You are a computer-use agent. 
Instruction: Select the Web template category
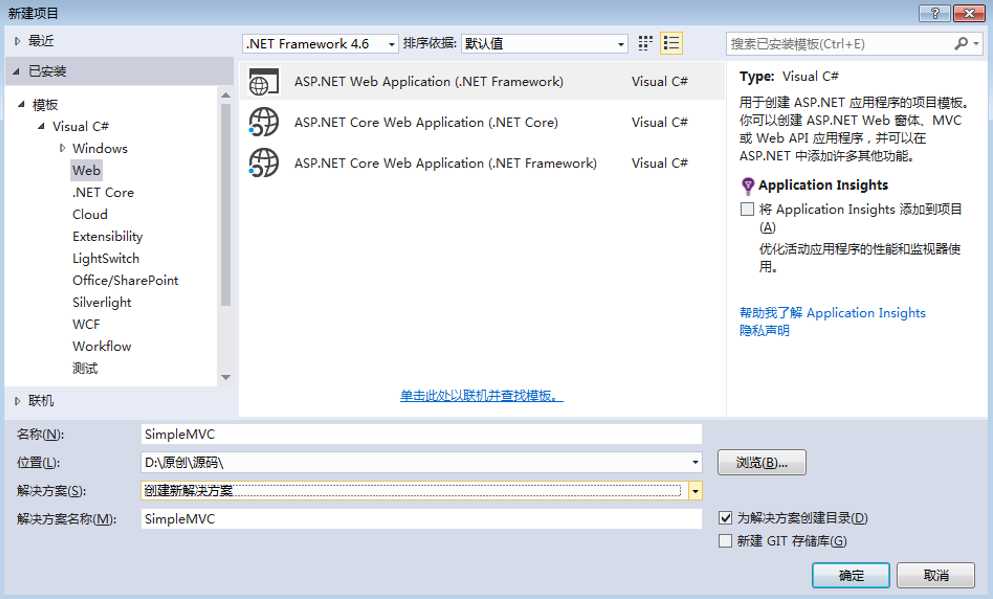pyautogui.click(x=86, y=170)
